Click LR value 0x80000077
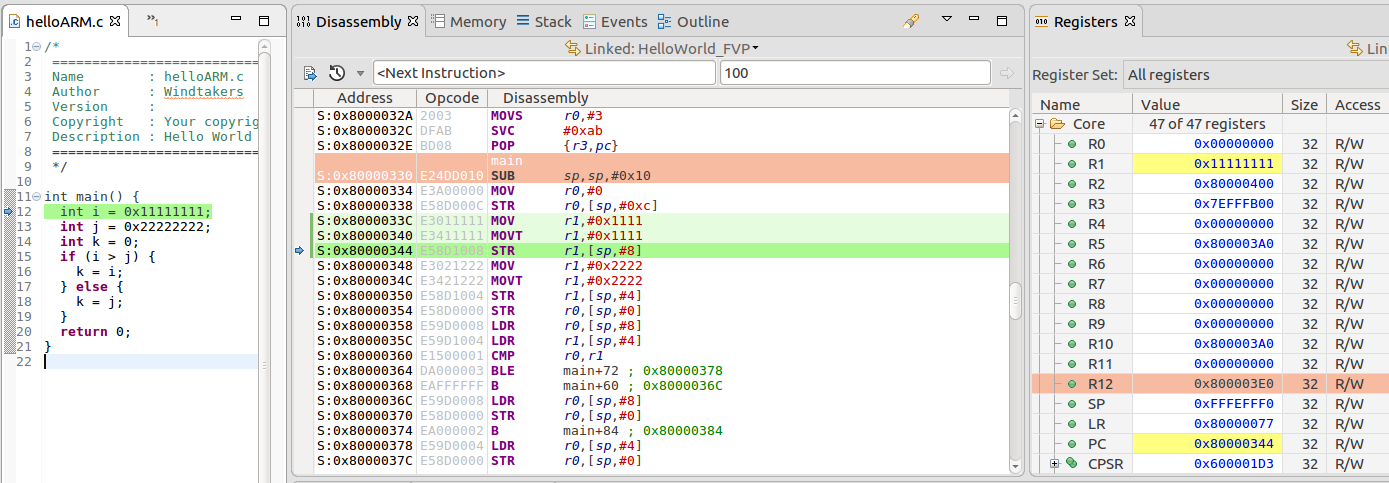The width and height of the screenshot is (1389, 483). [x=1233, y=424]
